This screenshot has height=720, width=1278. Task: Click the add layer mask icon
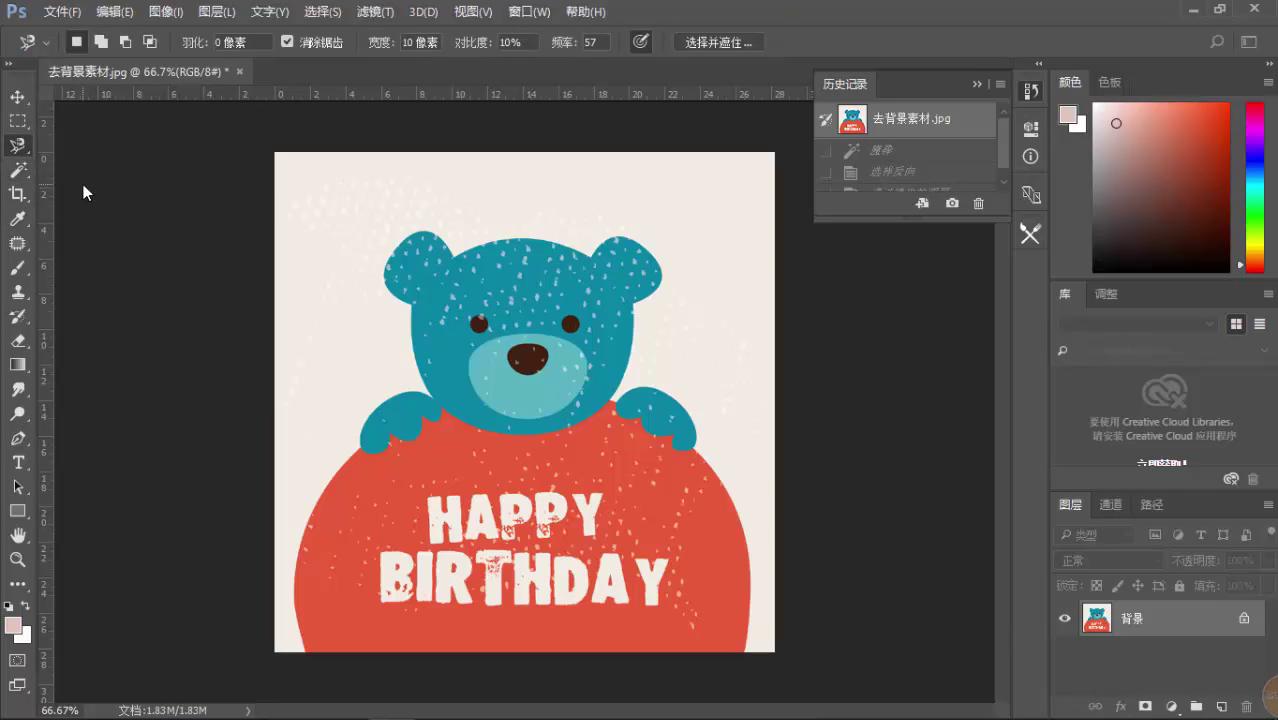(x=1145, y=707)
